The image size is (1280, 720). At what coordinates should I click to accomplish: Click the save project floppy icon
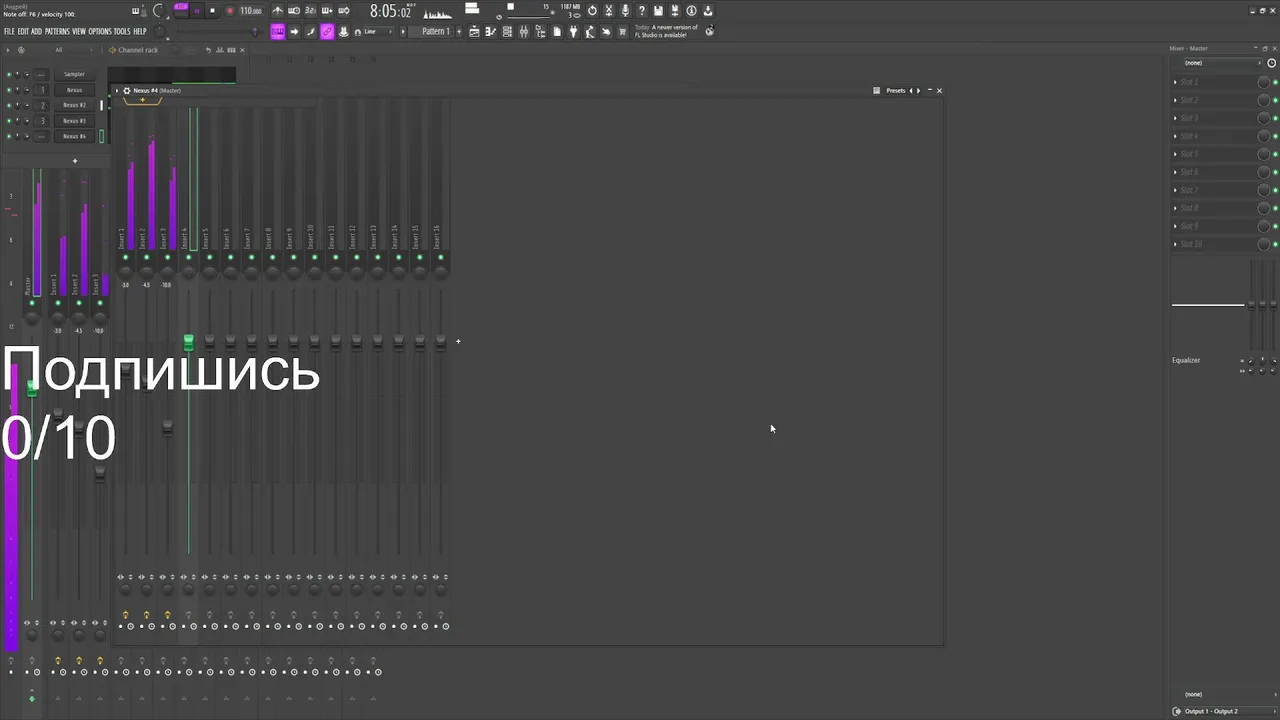(658, 11)
